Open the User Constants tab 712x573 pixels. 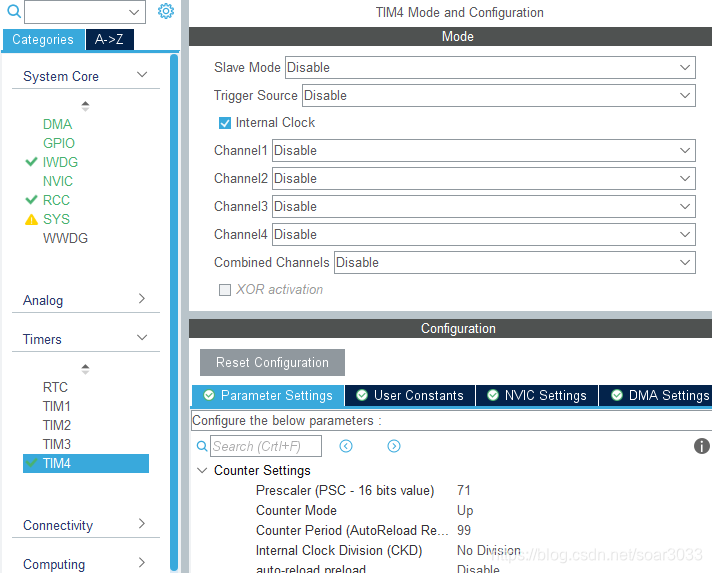coord(410,395)
